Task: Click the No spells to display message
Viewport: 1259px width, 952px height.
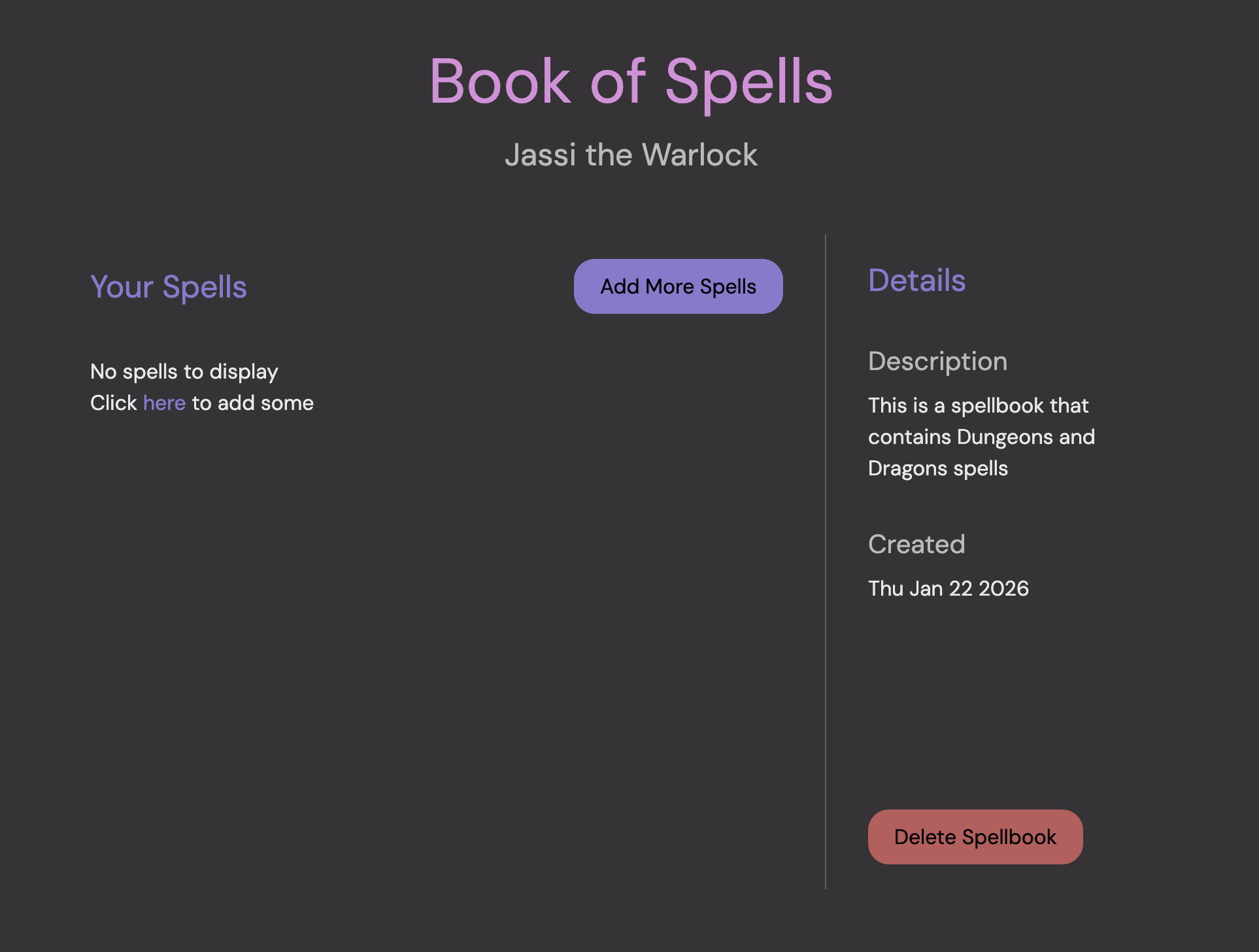Action: coord(184,371)
